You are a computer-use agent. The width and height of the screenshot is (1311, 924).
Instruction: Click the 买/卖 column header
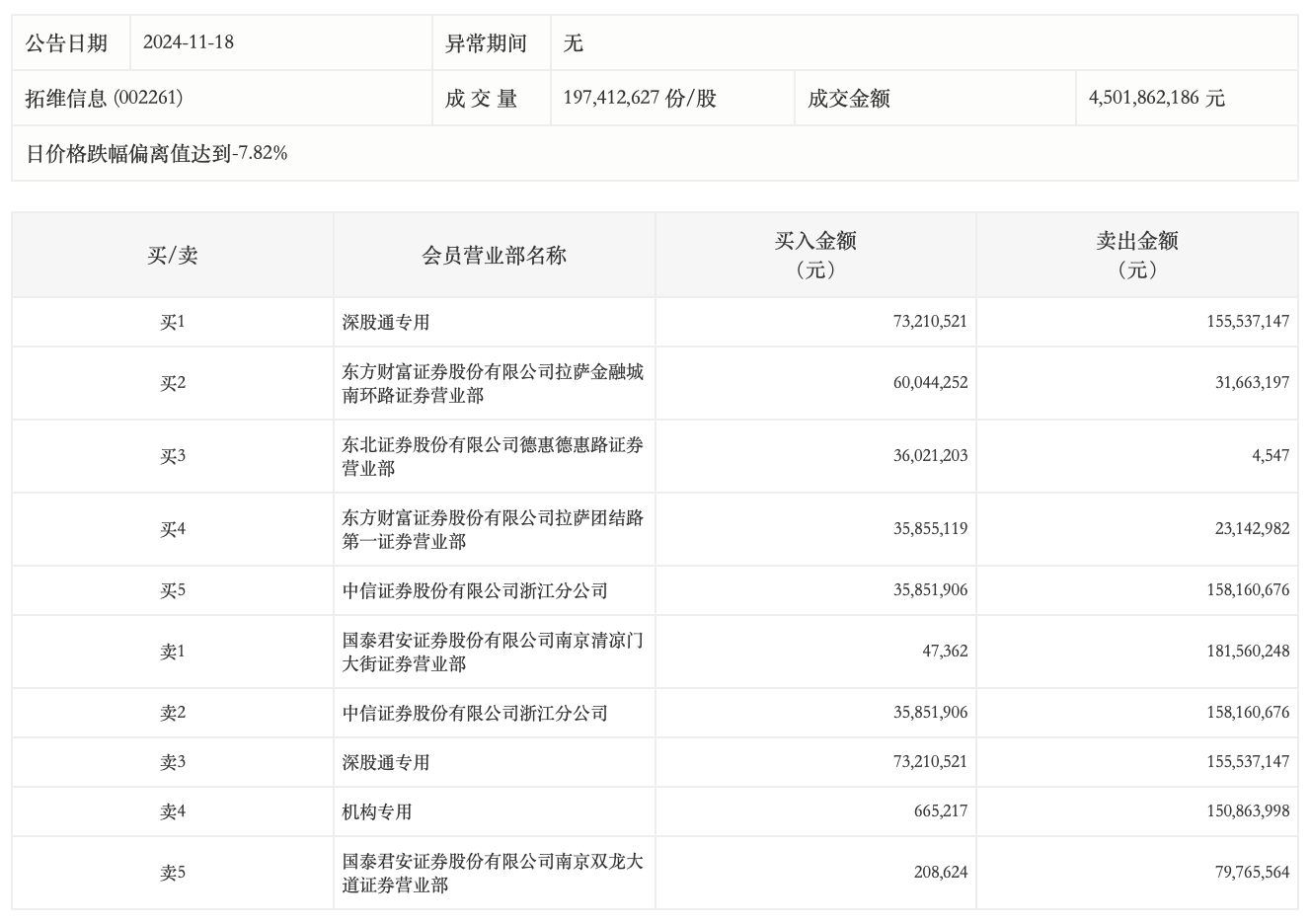[x=173, y=256]
